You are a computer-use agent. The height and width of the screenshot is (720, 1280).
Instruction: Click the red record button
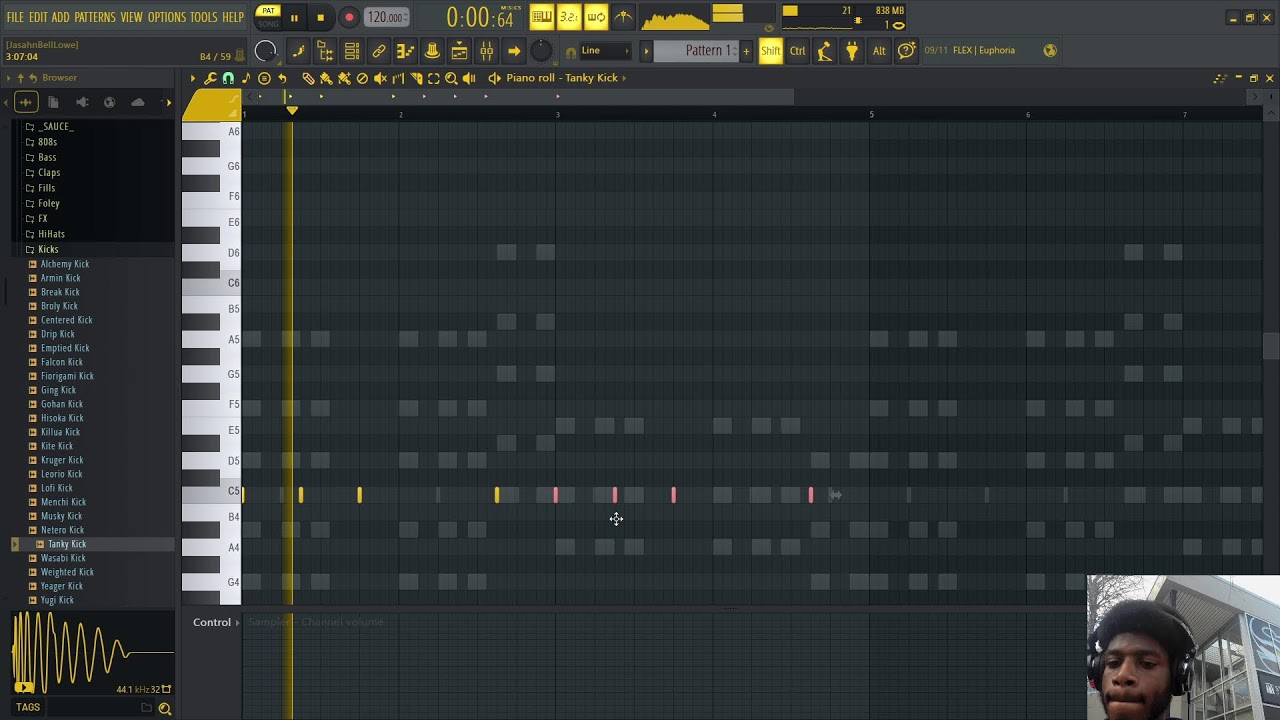(349, 17)
